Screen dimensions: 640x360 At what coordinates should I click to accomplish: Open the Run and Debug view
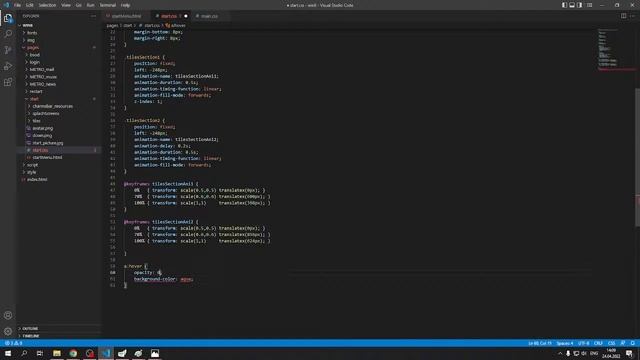(8, 66)
